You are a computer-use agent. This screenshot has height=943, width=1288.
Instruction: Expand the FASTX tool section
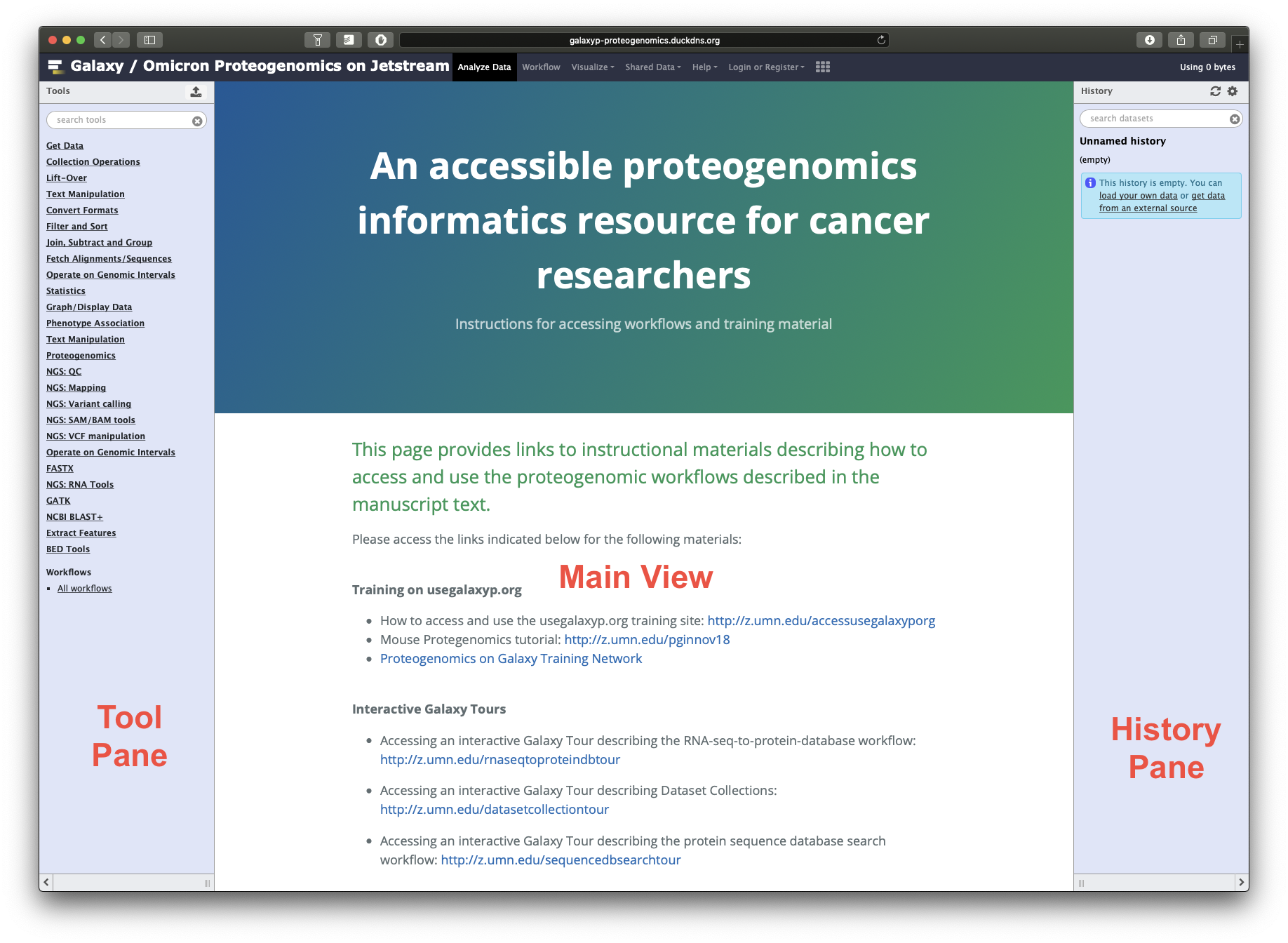tap(60, 469)
